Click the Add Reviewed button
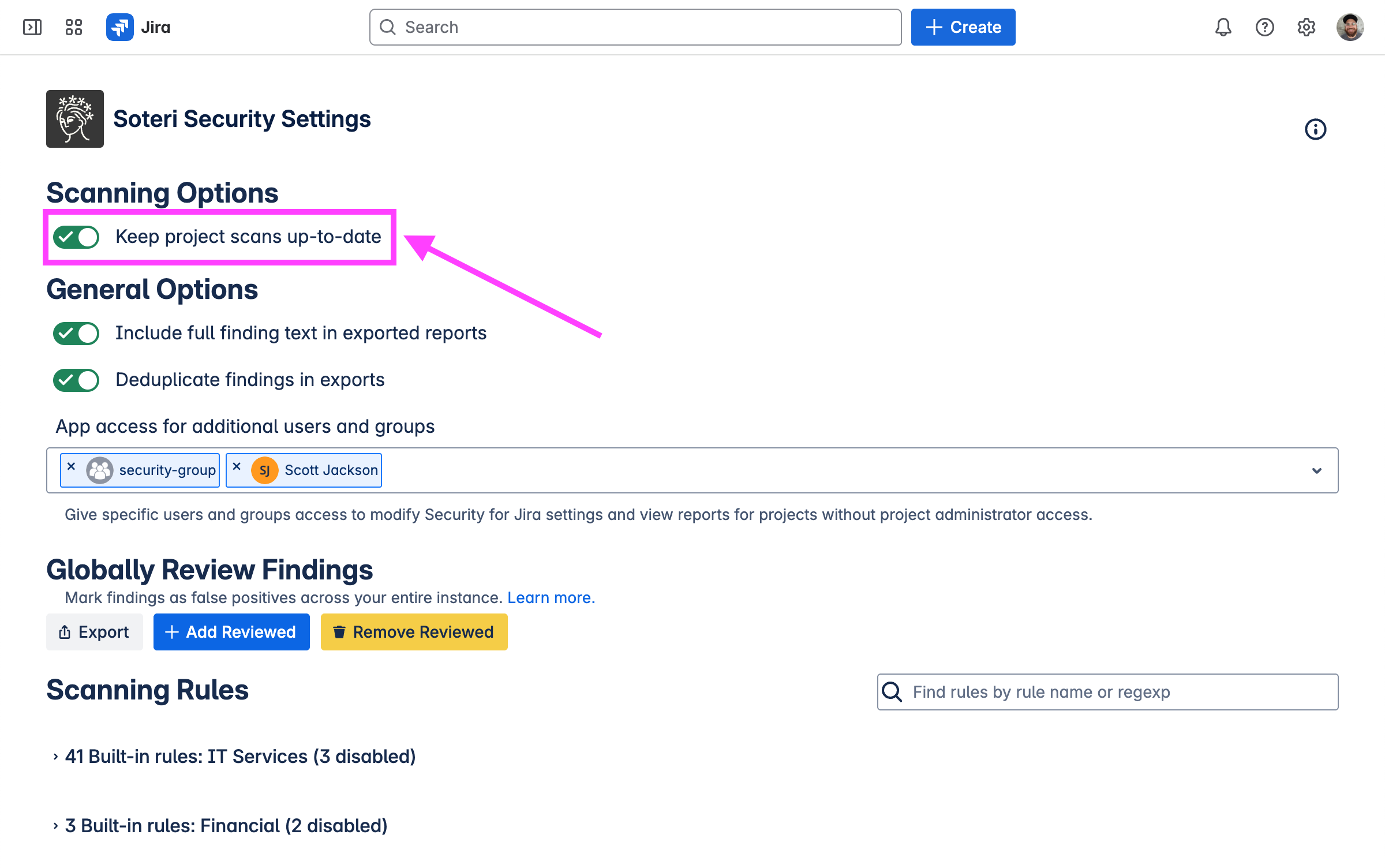The height and width of the screenshot is (868, 1385). (231, 632)
